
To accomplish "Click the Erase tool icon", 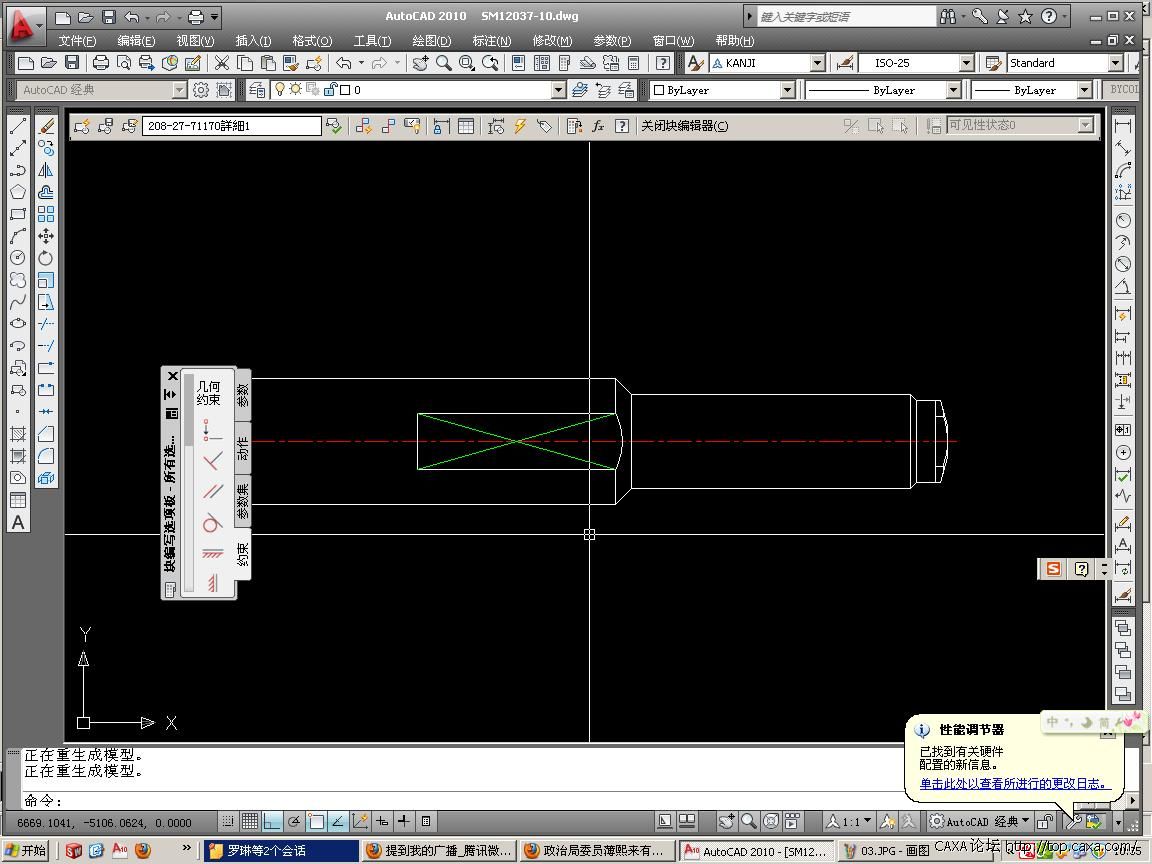I will (46, 127).
